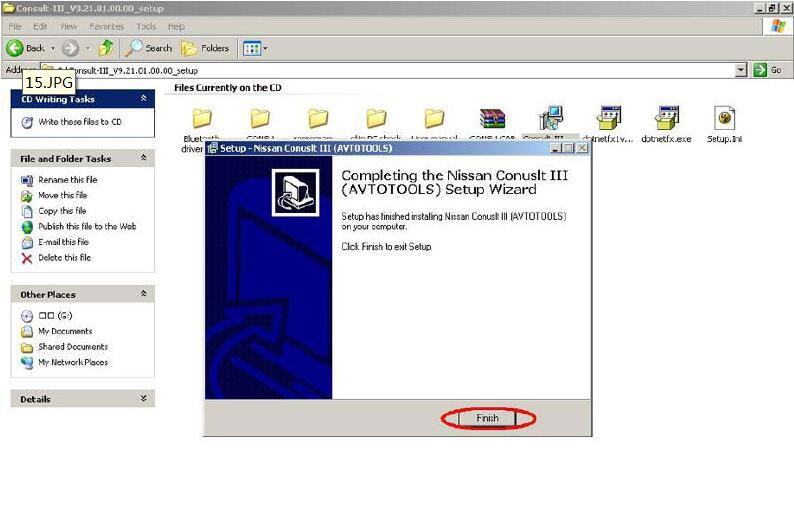Open the Tools menu

pyautogui.click(x=146, y=26)
